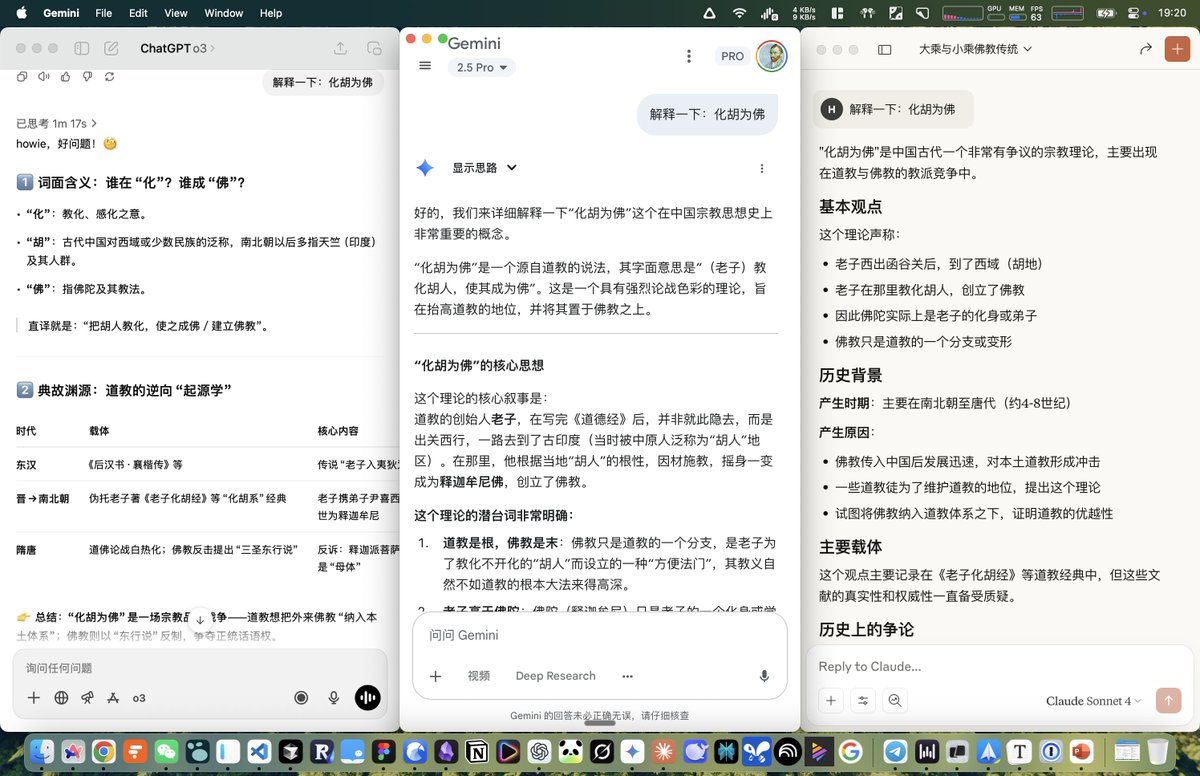This screenshot has height=776, width=1200.
Task: Open the Gemini 2.5 Pro model dropdown
Action: (484, 68)
